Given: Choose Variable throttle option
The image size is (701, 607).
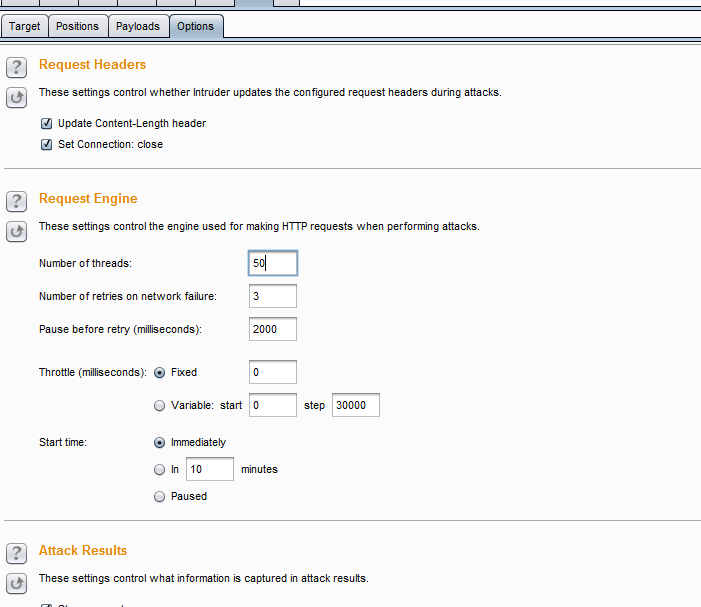Looking at the screenshot, I should 159,405.
